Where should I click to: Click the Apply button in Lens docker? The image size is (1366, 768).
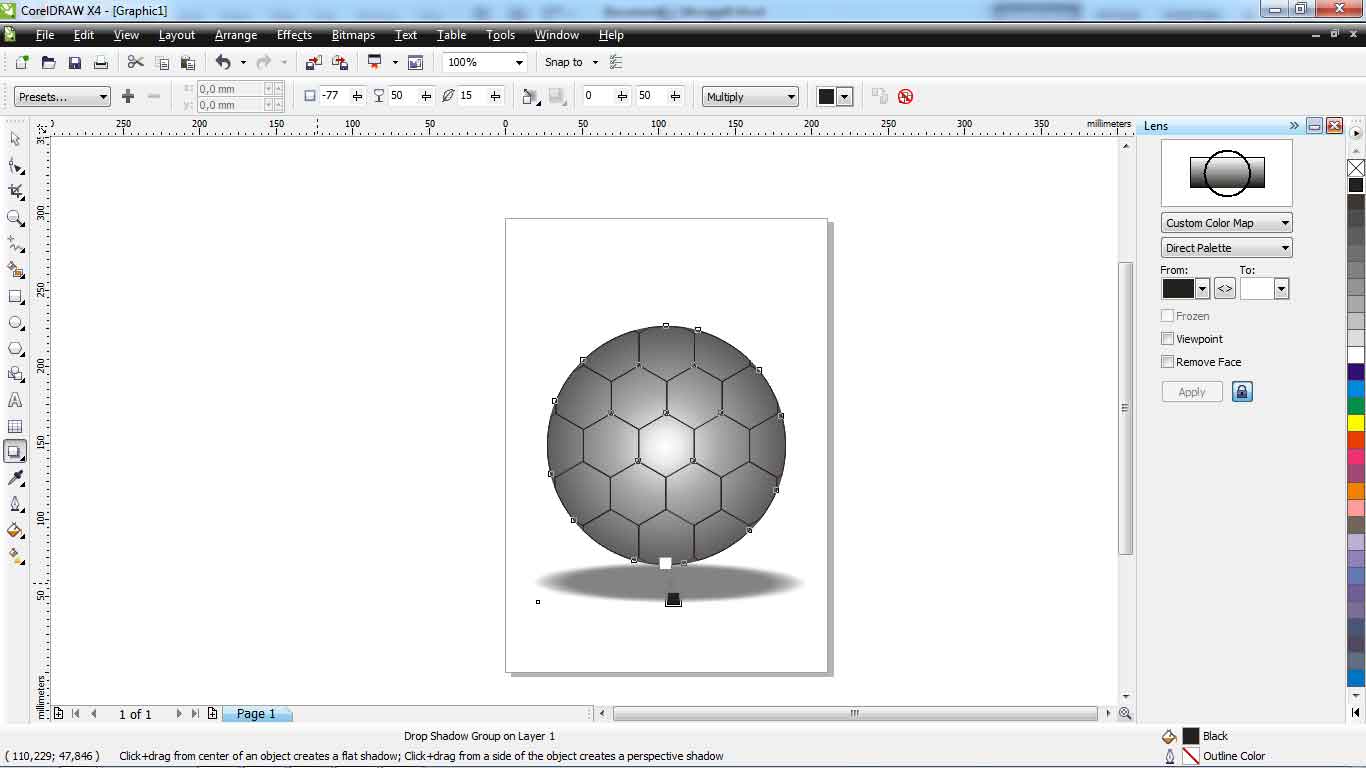pyautogui.click(x=1192, y=392)
